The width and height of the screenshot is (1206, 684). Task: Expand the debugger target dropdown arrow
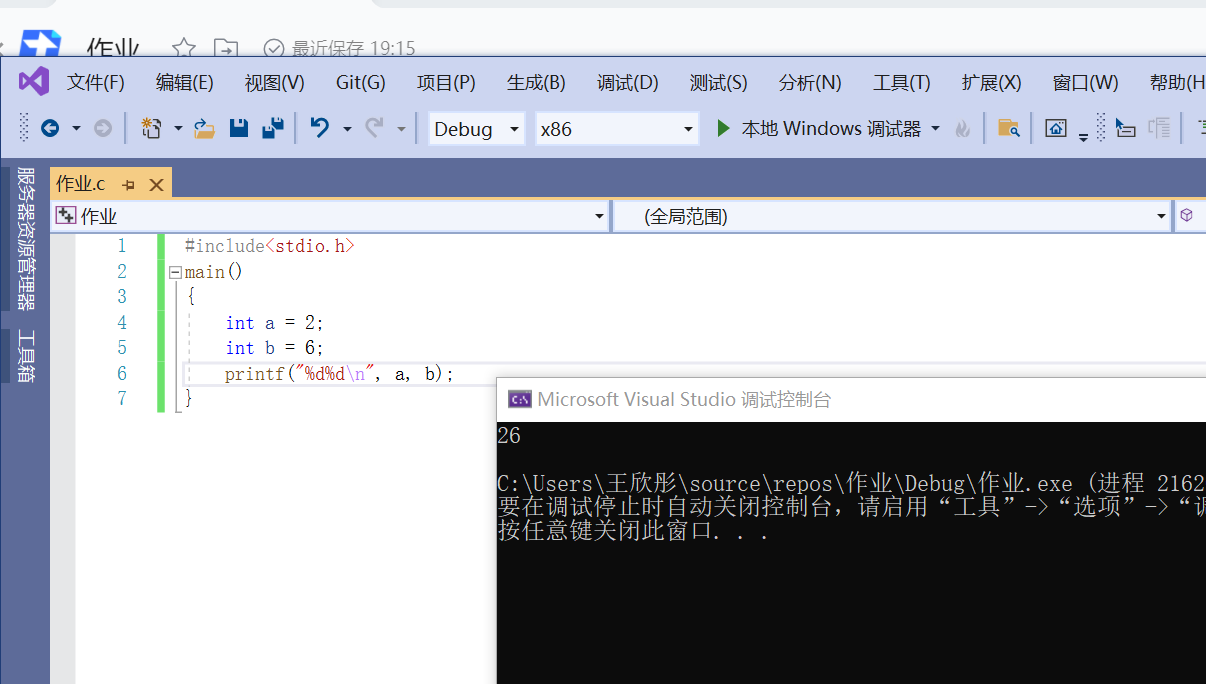(x=936, y=129)
